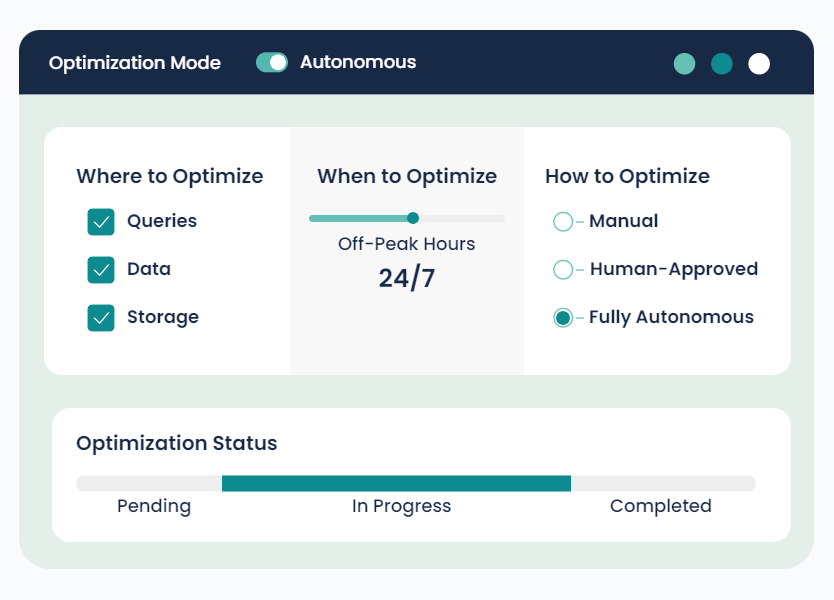Click the Optimization Mode title
This screenshot has width=834, height=600.
click(x=135, y=63)
